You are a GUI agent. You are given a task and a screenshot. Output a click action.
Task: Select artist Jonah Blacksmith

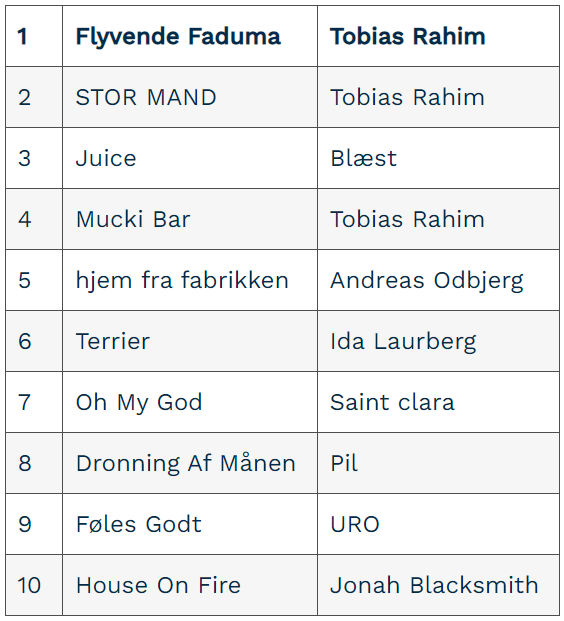(434, 585)
